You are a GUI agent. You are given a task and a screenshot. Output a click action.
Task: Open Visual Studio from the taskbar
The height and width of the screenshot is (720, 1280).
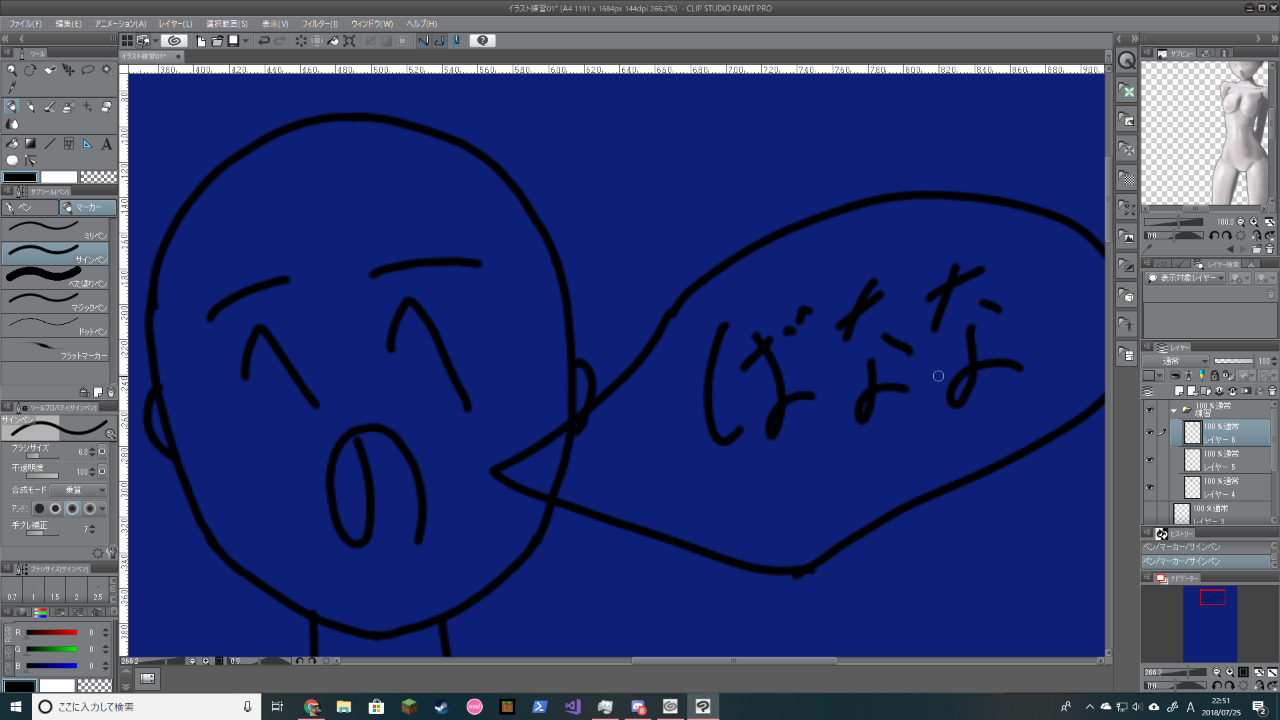(572, 707)
